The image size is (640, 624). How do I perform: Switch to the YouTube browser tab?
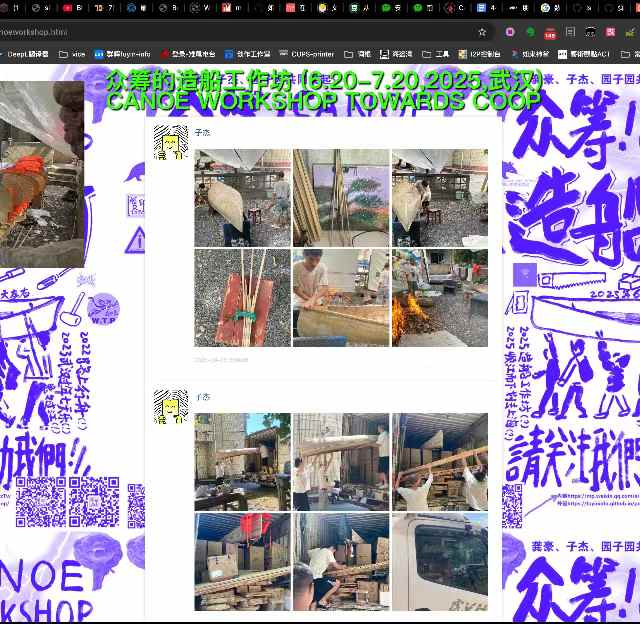point(67,7)
